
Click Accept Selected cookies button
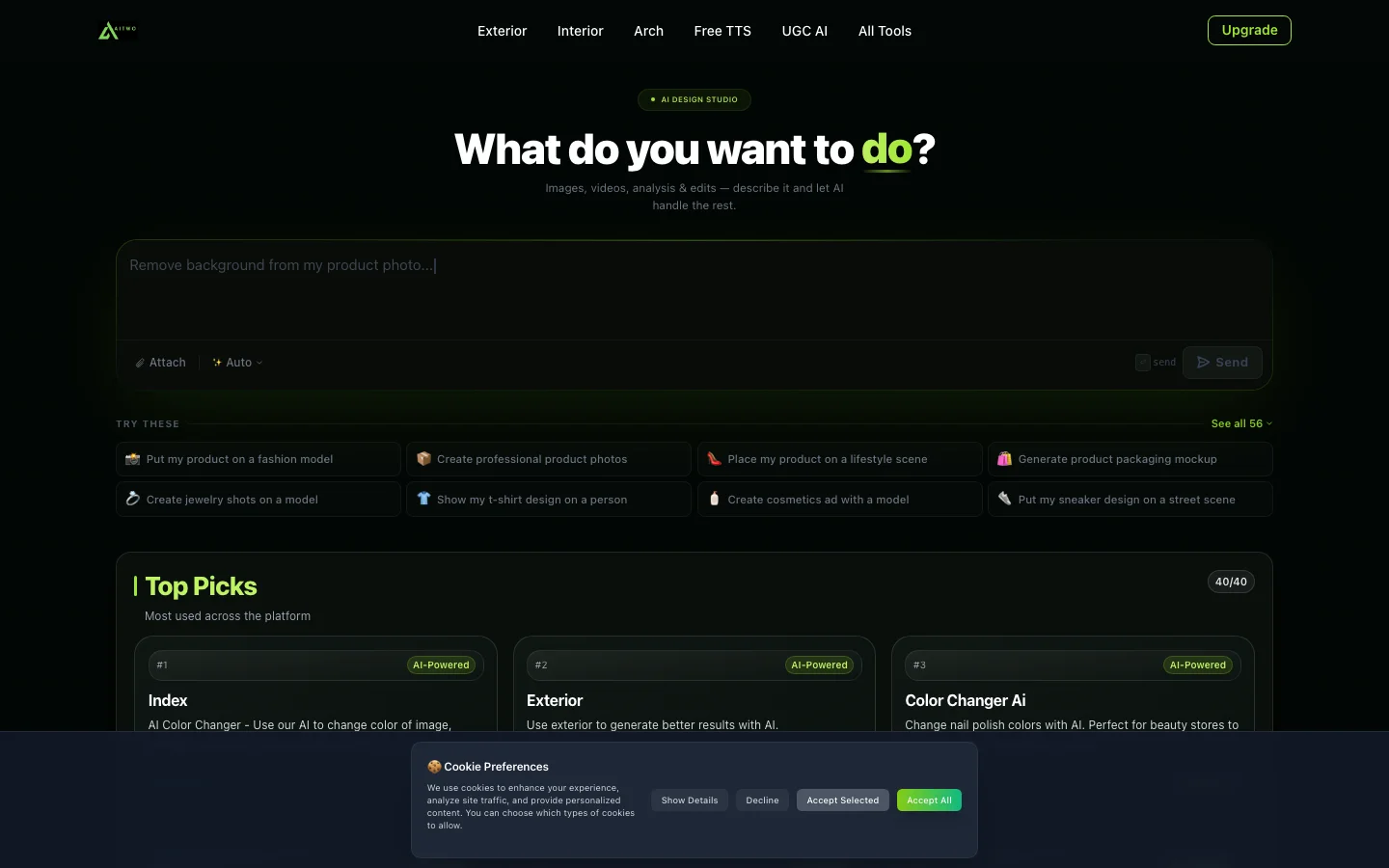coord(843,800)
